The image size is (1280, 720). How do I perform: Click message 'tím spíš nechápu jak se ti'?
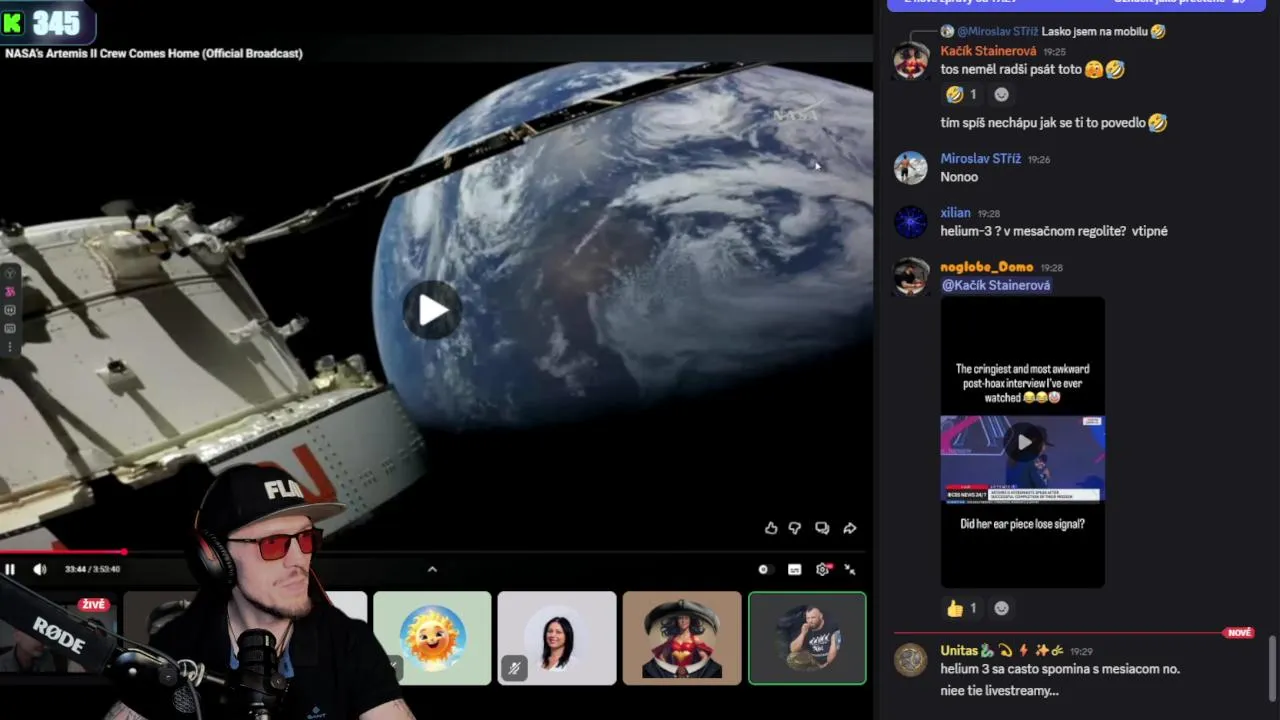(x=1043, y=123)
